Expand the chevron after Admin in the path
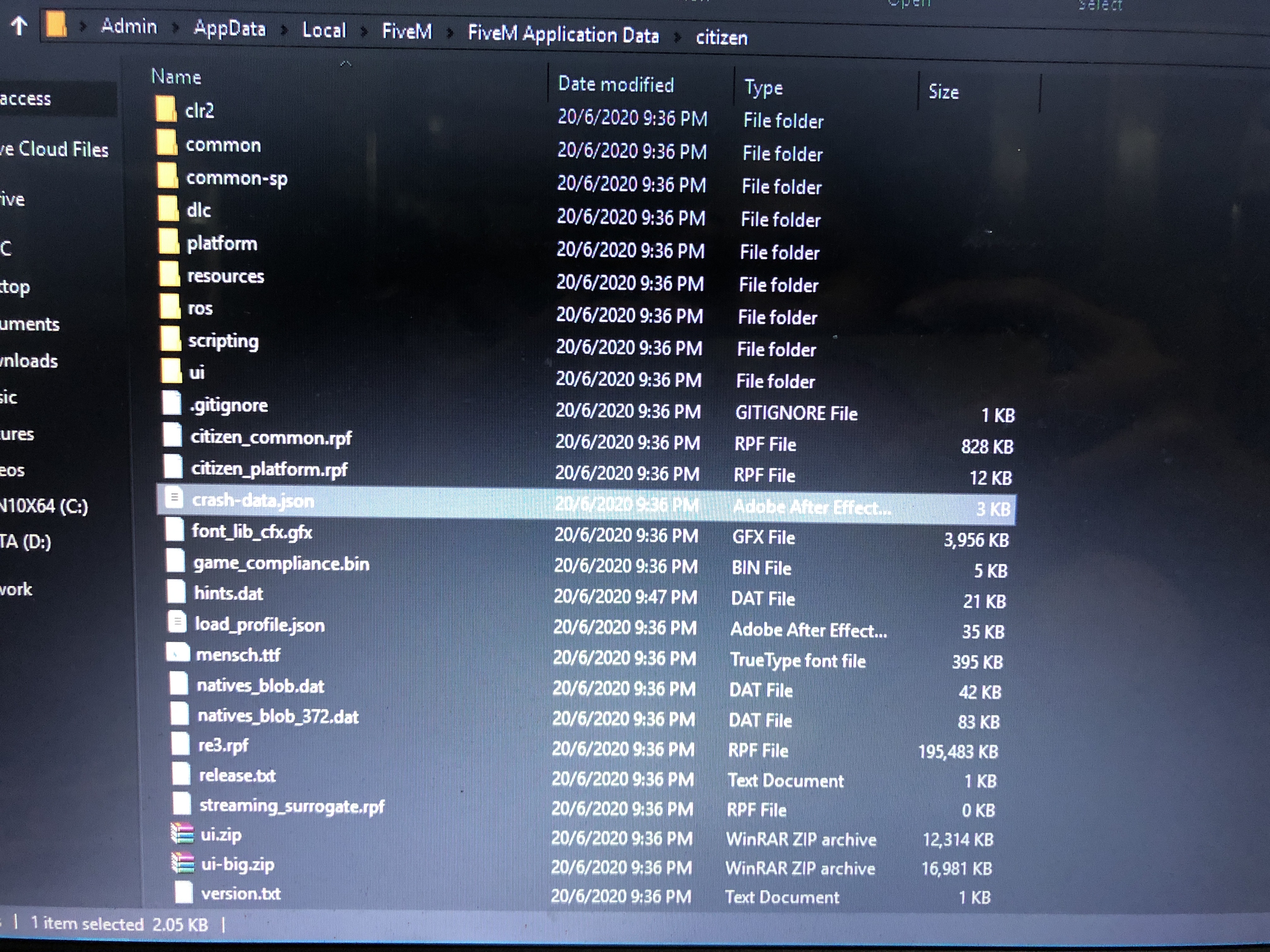1270x952 pixels. 175,28
